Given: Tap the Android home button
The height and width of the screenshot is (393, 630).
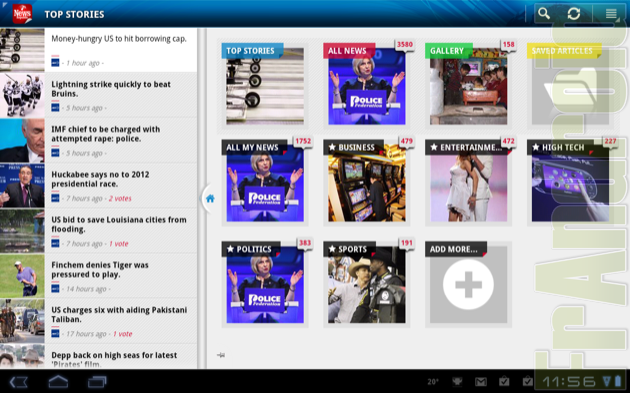Looking at the screenshot, I should [58, 381].
